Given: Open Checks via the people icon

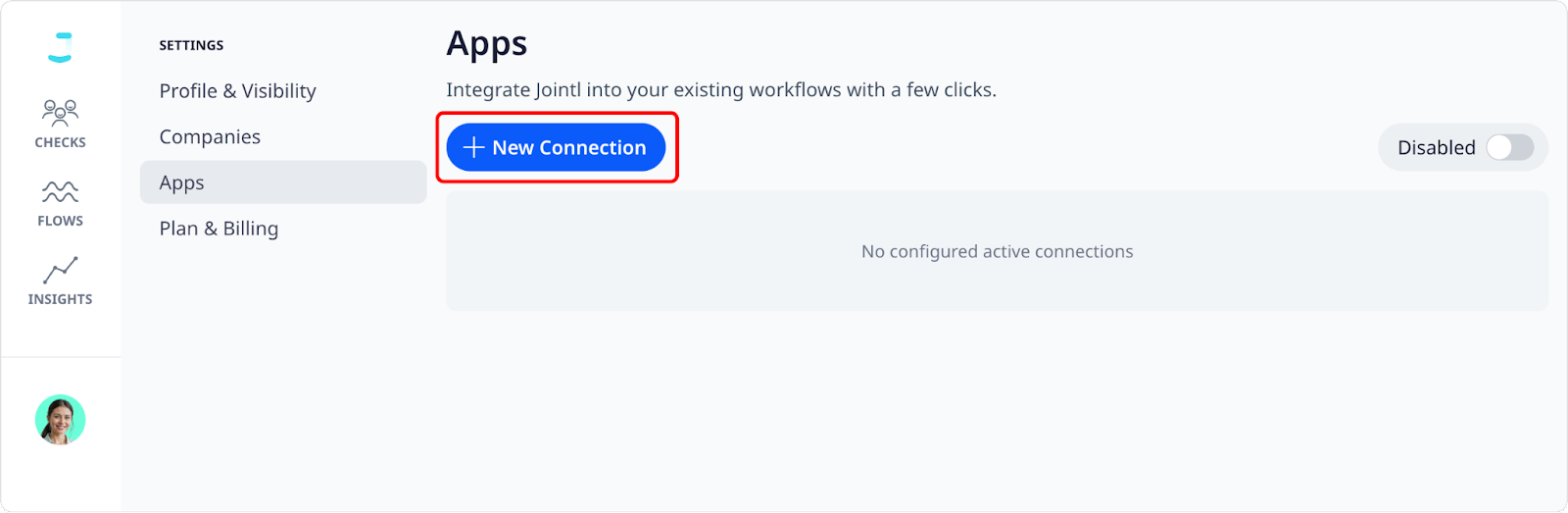Looking at the screenshot, I should 60,112.
